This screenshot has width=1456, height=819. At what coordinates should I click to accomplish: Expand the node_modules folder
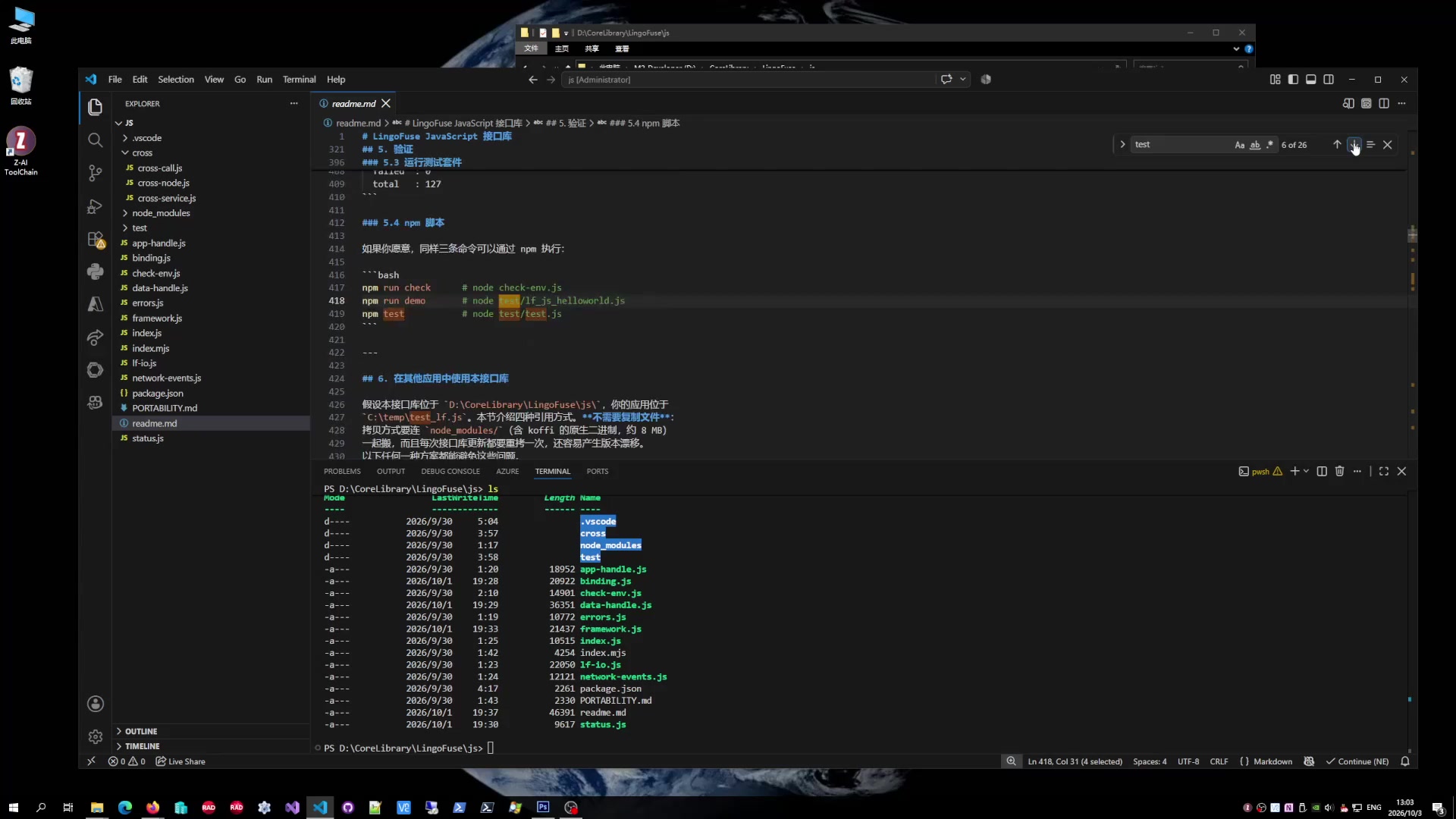161,213
